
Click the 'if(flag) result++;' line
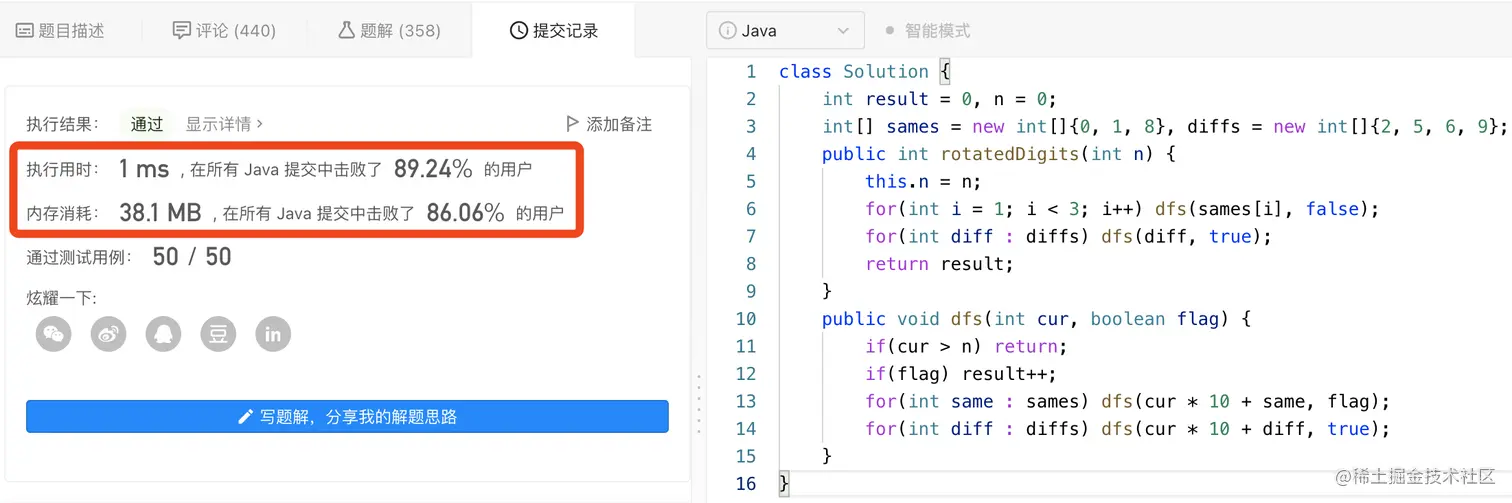pos(961,374)
